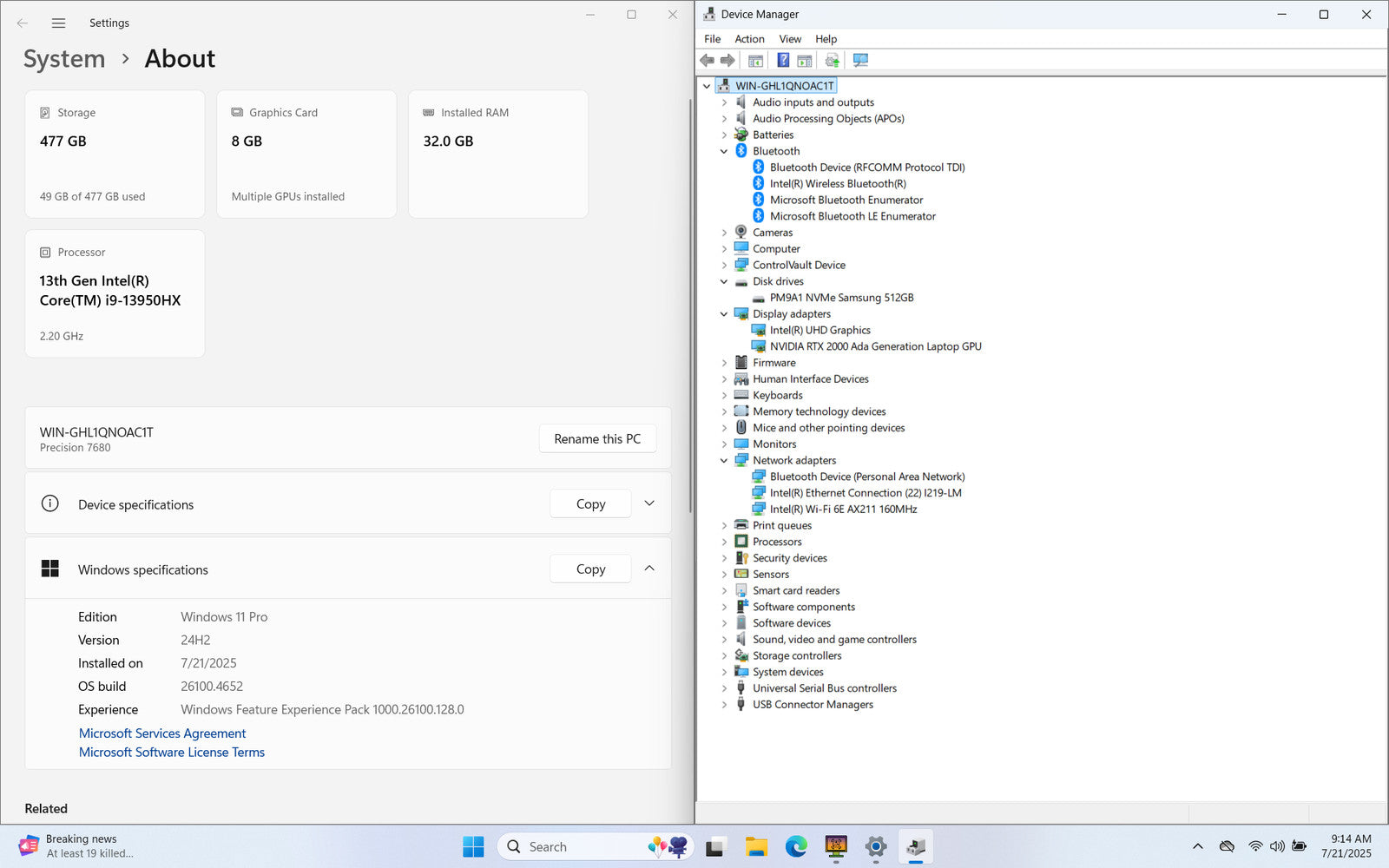Open the Help menu in Device Manager
1389x868 pixels.
(x=826, y=39)
